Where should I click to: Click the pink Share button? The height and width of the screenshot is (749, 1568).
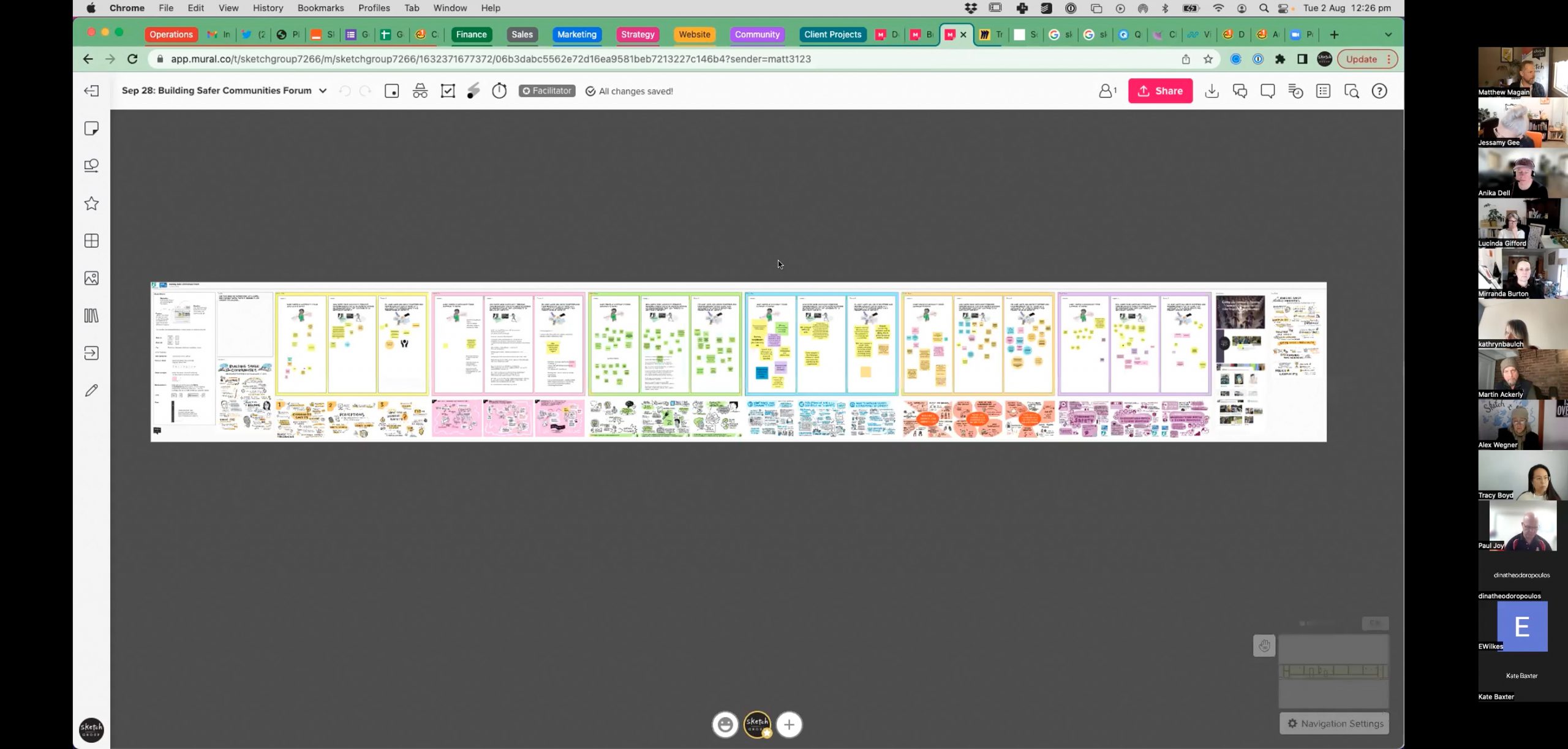[1160, 91]
